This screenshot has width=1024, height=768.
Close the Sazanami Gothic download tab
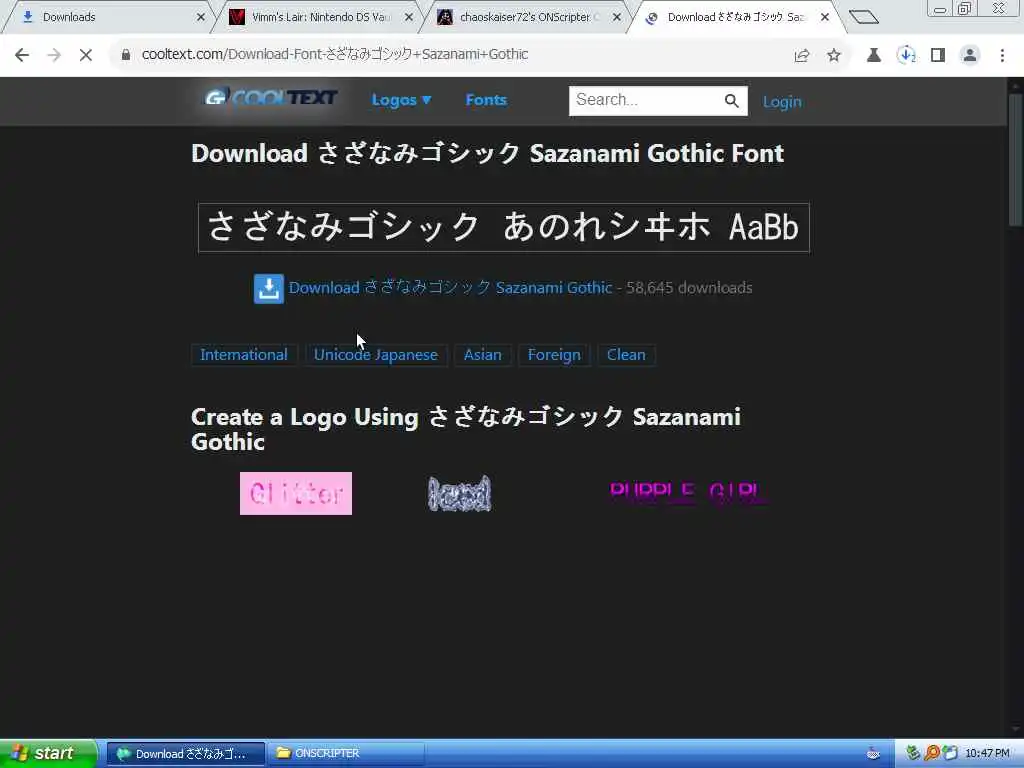tap(825, 17)
